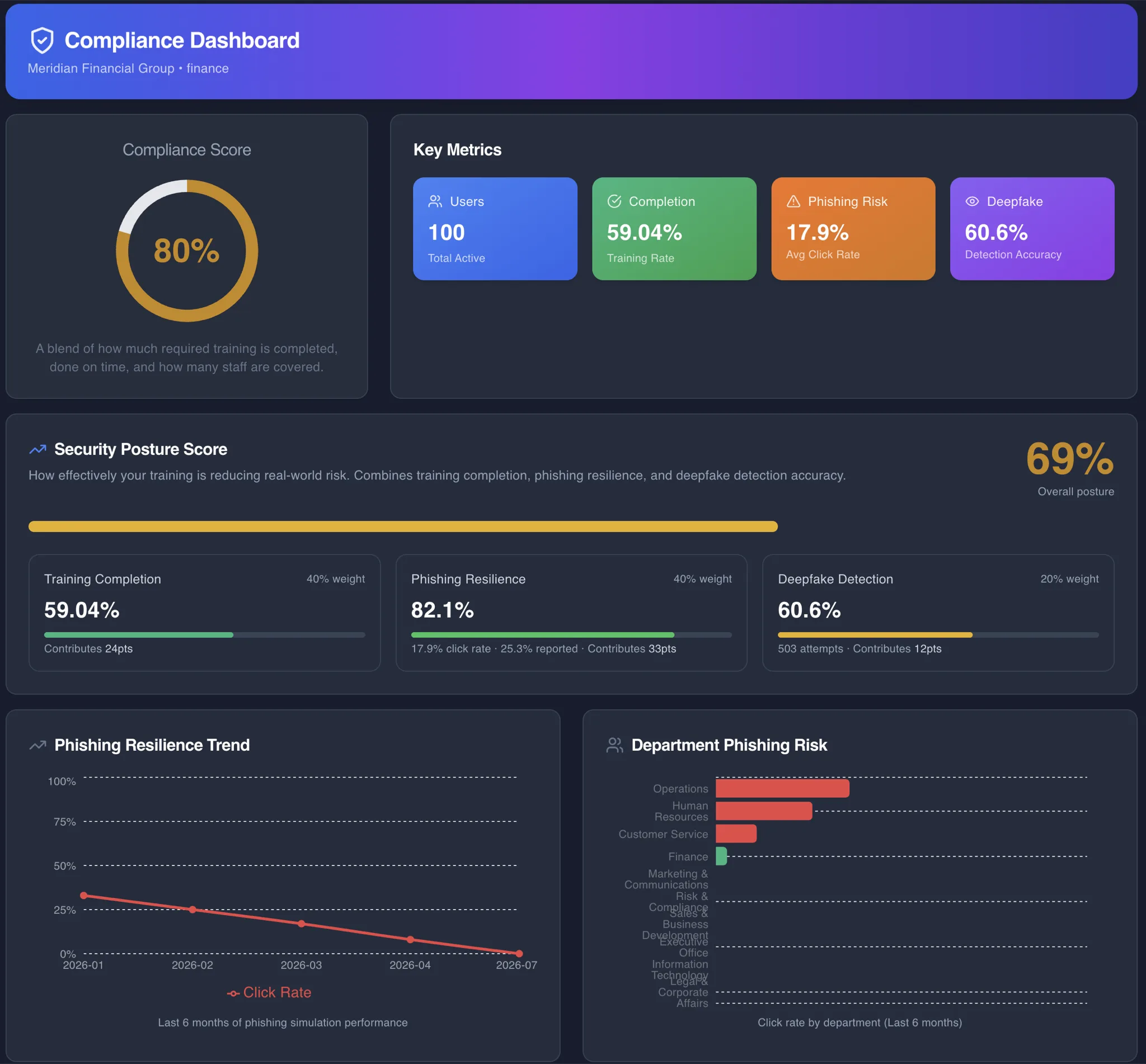Click the Finance department green bar
The width and height of the screenshot is (1146, 1064).
pyautogui.click(x=722, y=856)
